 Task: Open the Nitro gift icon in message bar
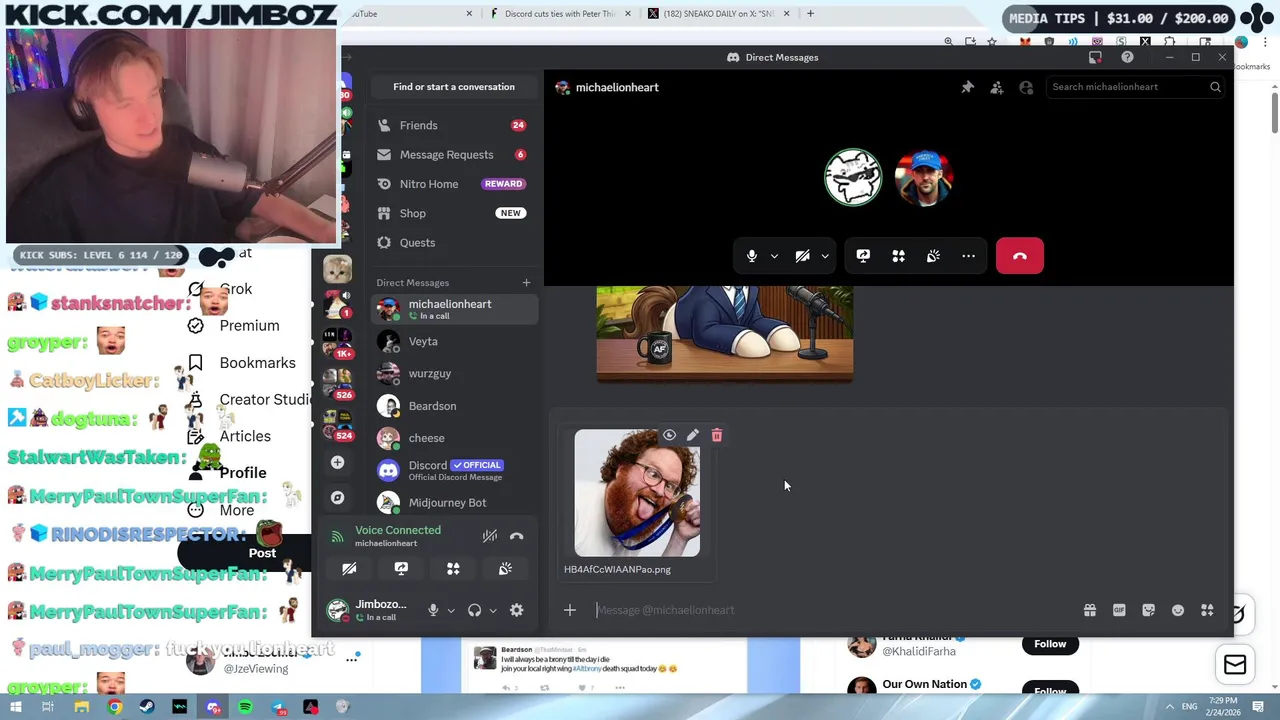[x=1090, y=610]
